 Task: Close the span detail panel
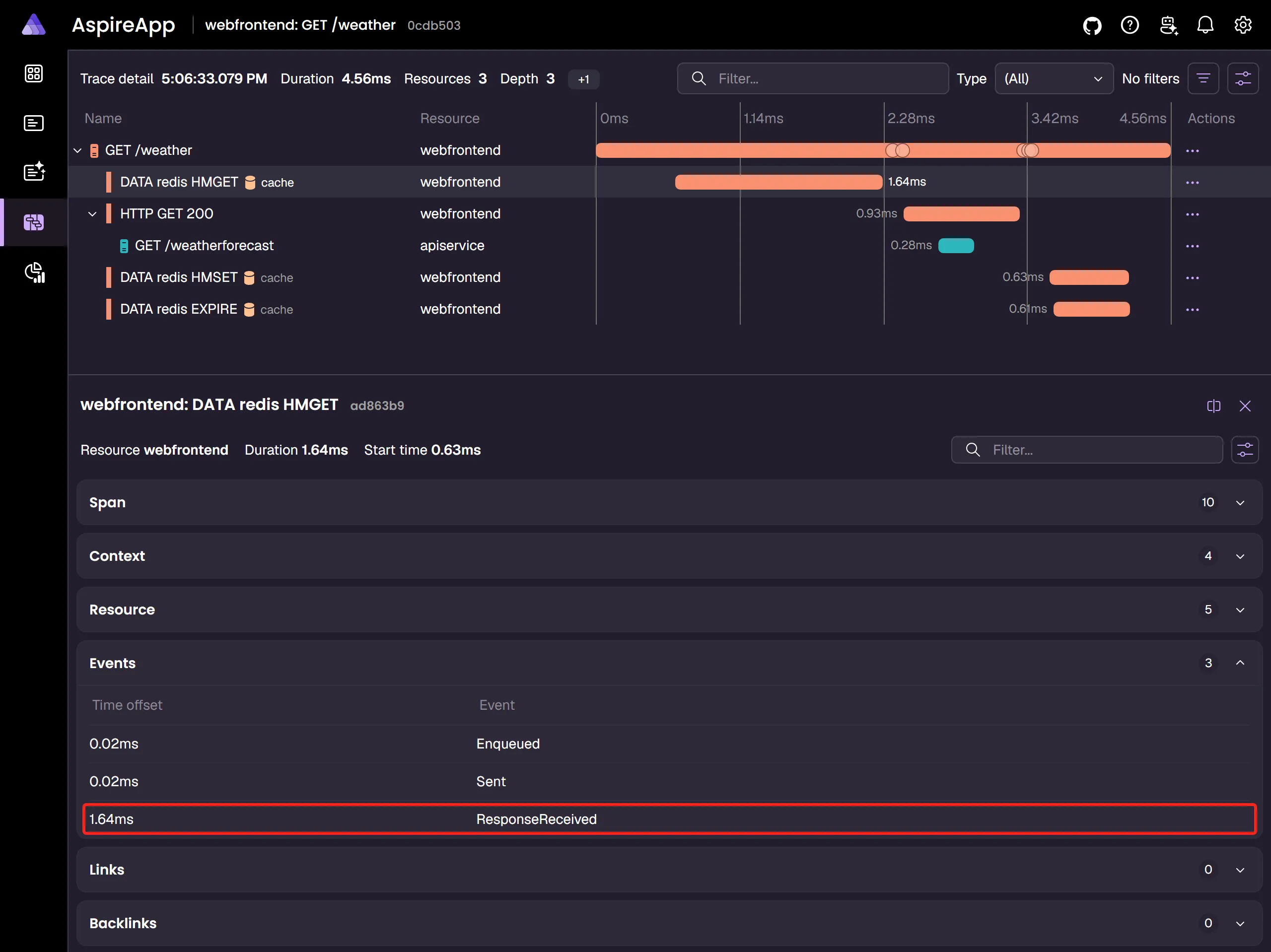coord(1245,406)
